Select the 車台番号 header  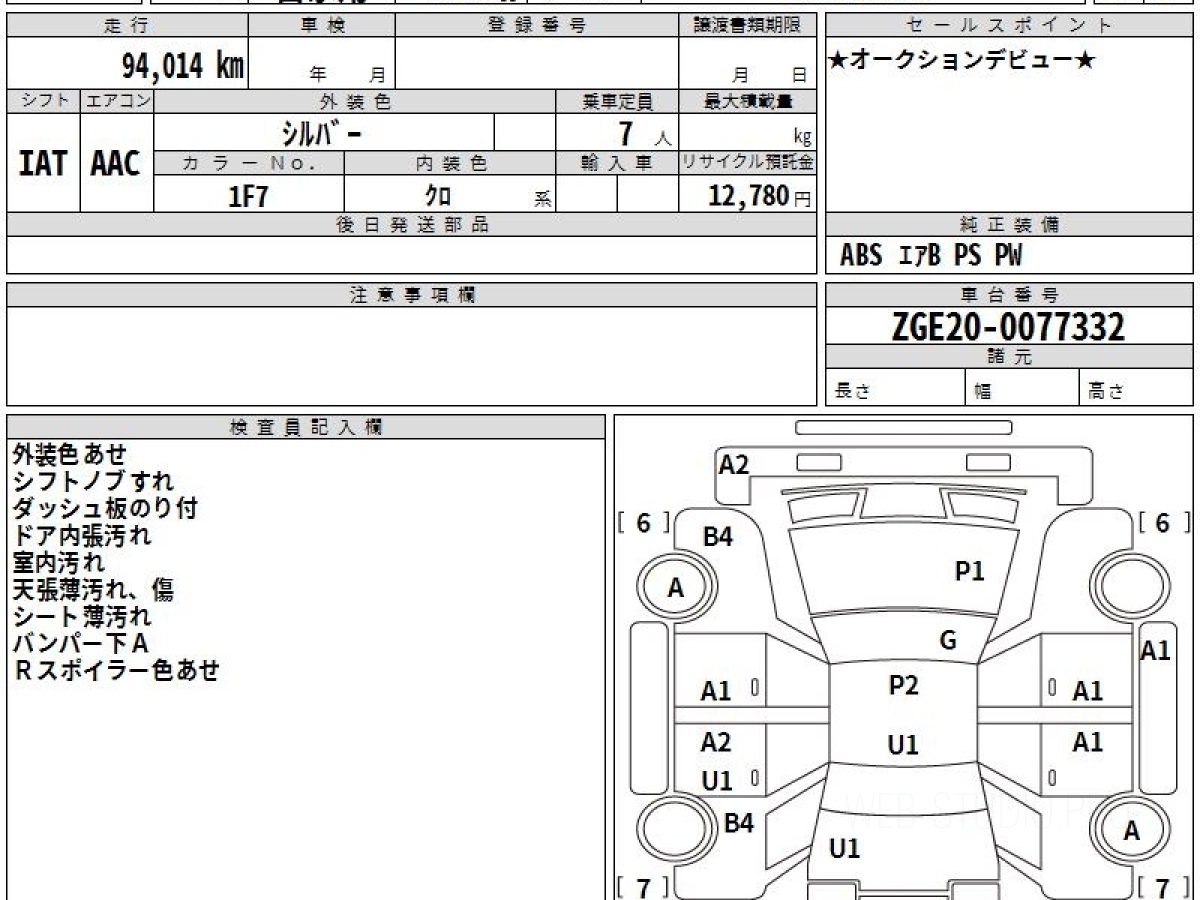(1009, 295)
